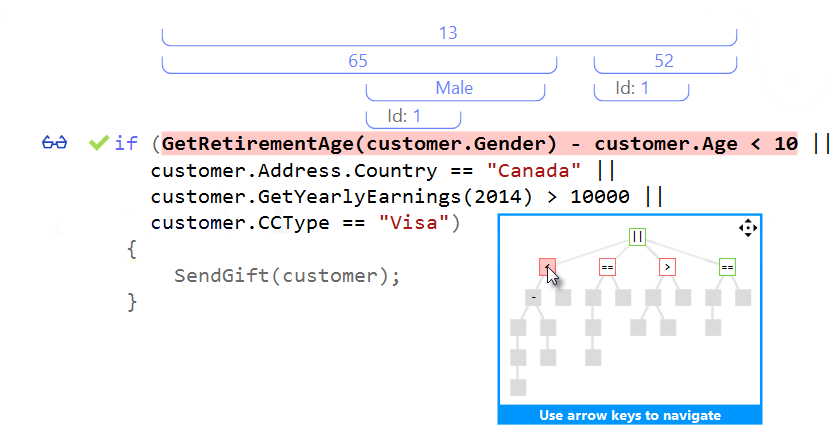Select the highlighted red < node in tree

[547, 267]
